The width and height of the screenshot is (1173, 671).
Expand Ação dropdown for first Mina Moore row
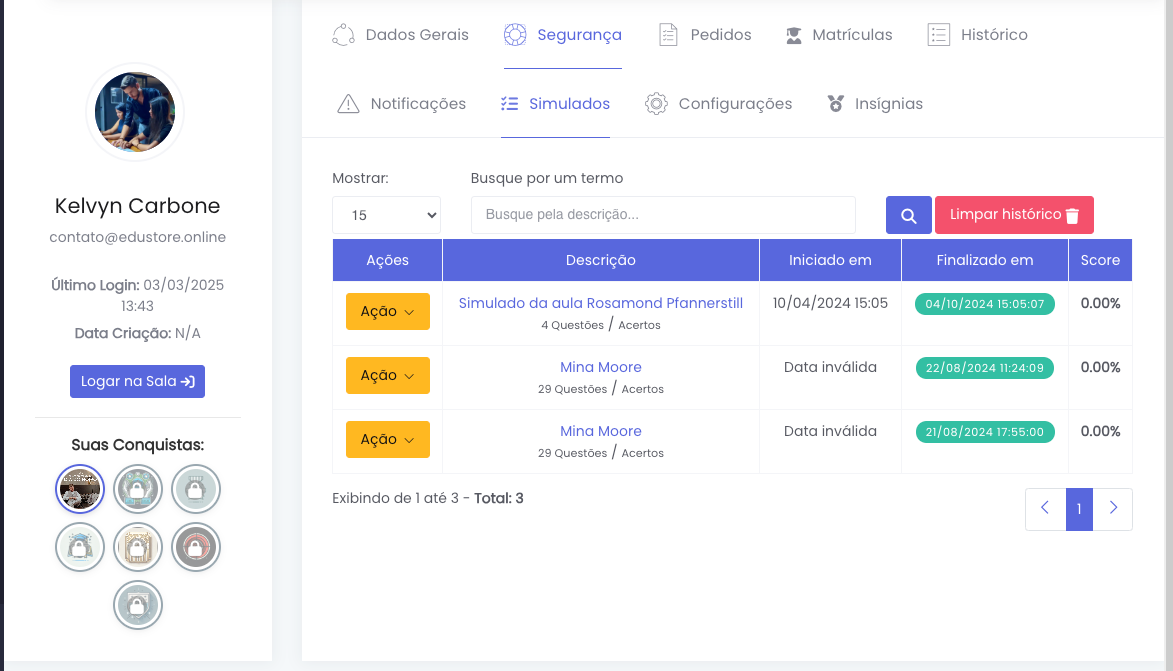[x=387, y=375]
